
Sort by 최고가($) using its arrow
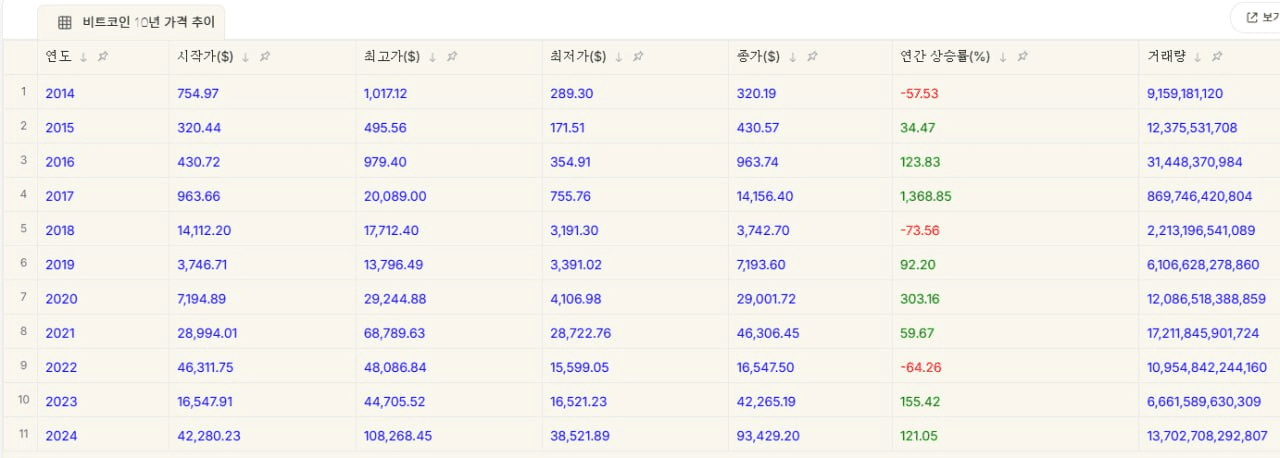coord(433,57)
